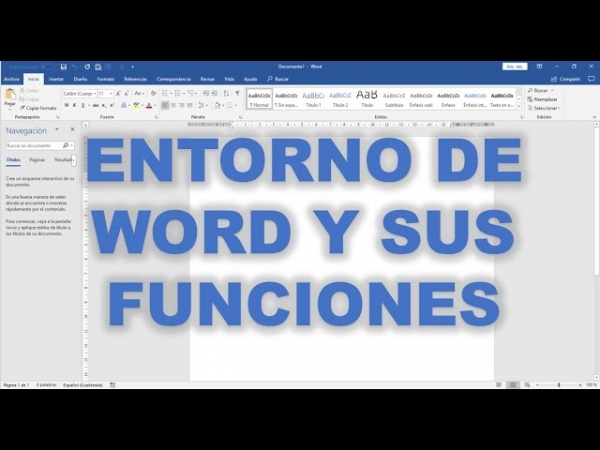Viewport: 600px width, 450px height.
Task: Click Buscar in the Edición group
Action: click(x=540, y=90)
